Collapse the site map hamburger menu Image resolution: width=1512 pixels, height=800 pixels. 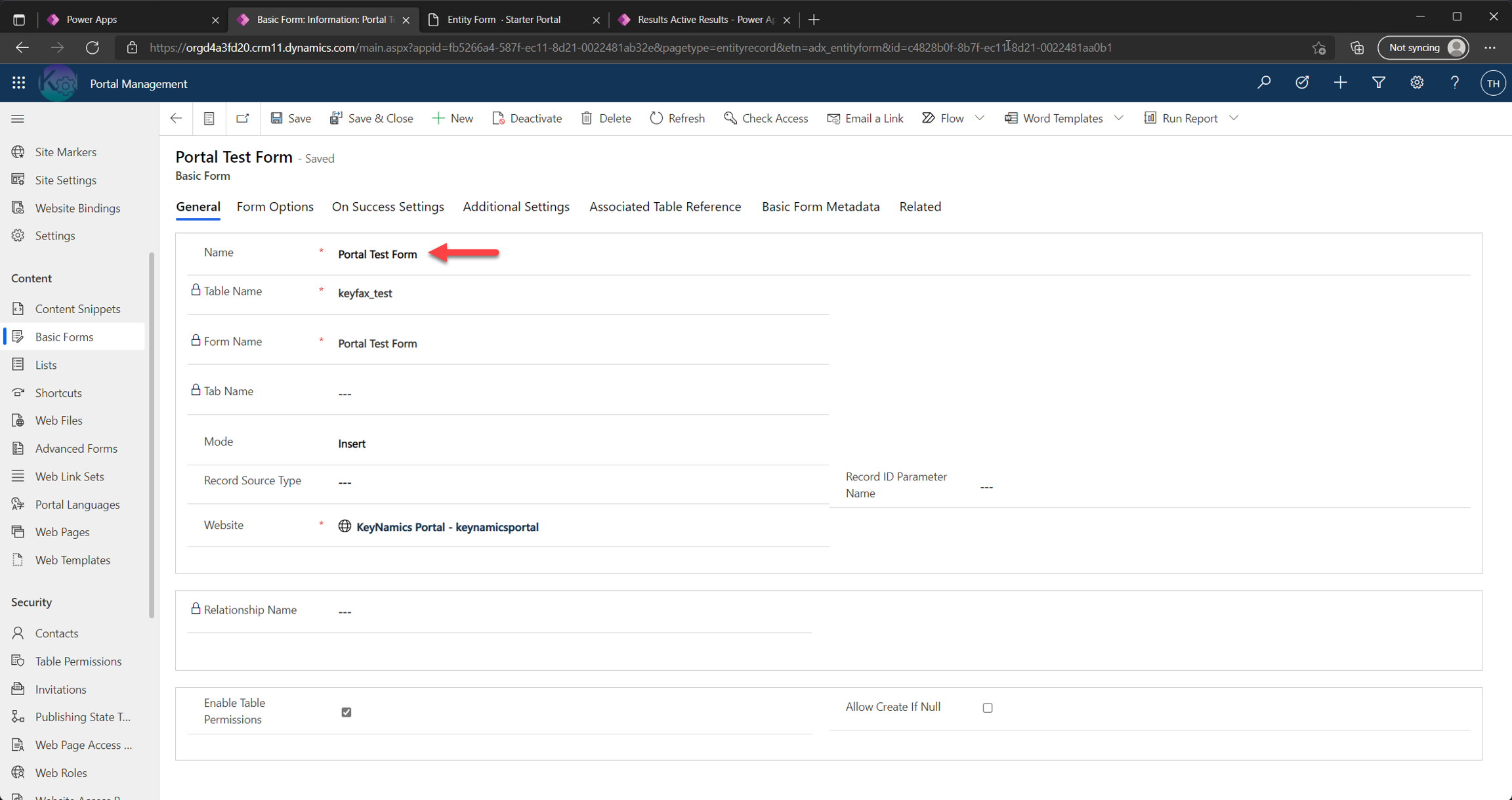tap(18, 119)
